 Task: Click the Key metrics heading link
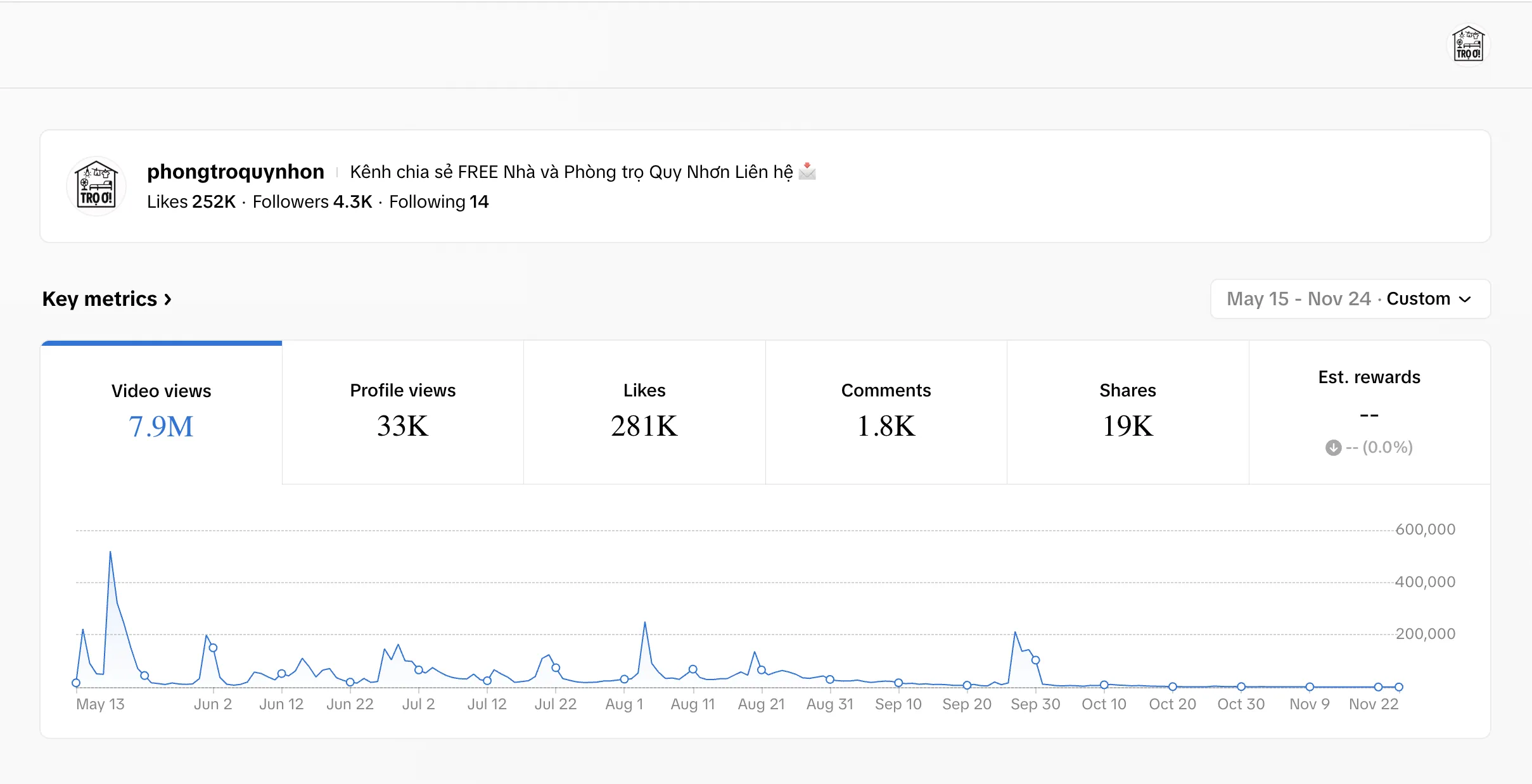(x=99, y=299)
